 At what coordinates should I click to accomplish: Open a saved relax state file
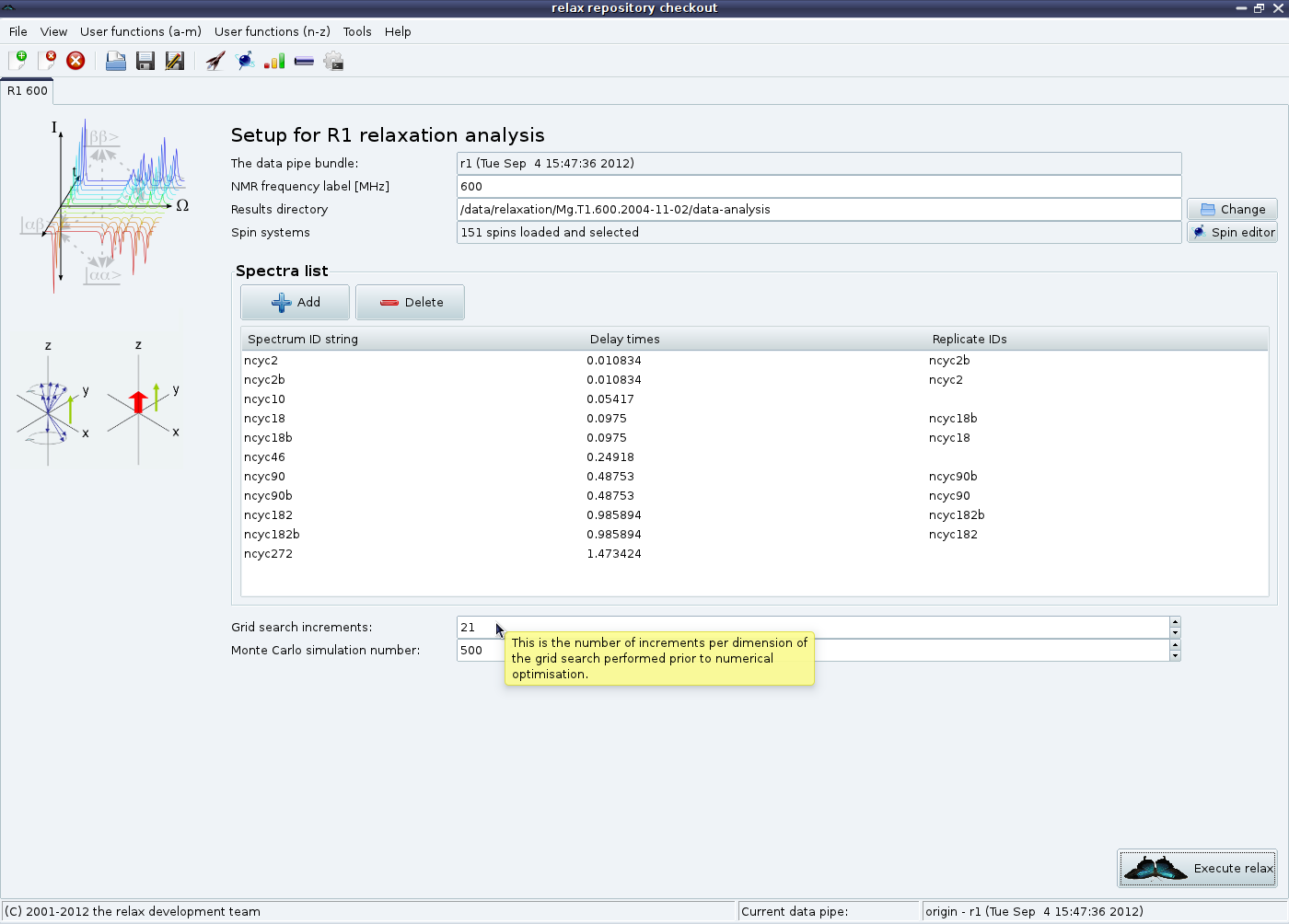click(116, 61)
